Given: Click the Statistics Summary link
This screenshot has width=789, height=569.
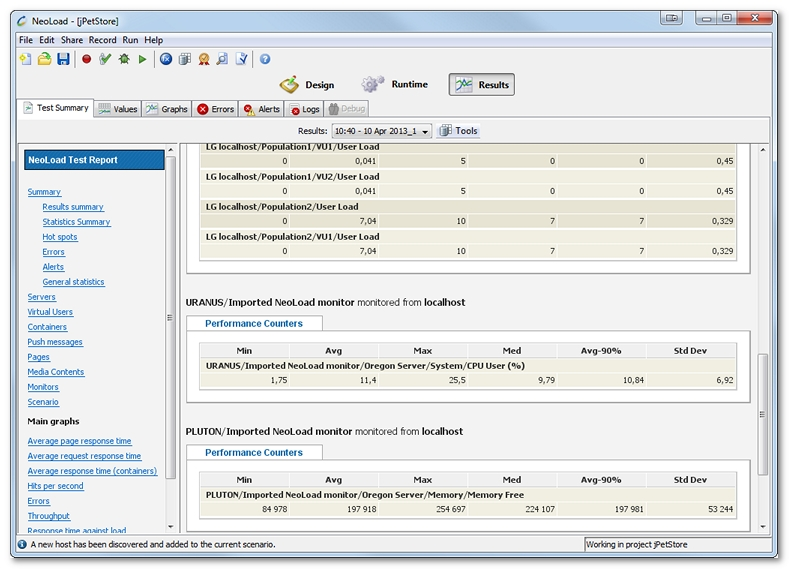Looking at the screenshot, I should [x=76, y=222].
